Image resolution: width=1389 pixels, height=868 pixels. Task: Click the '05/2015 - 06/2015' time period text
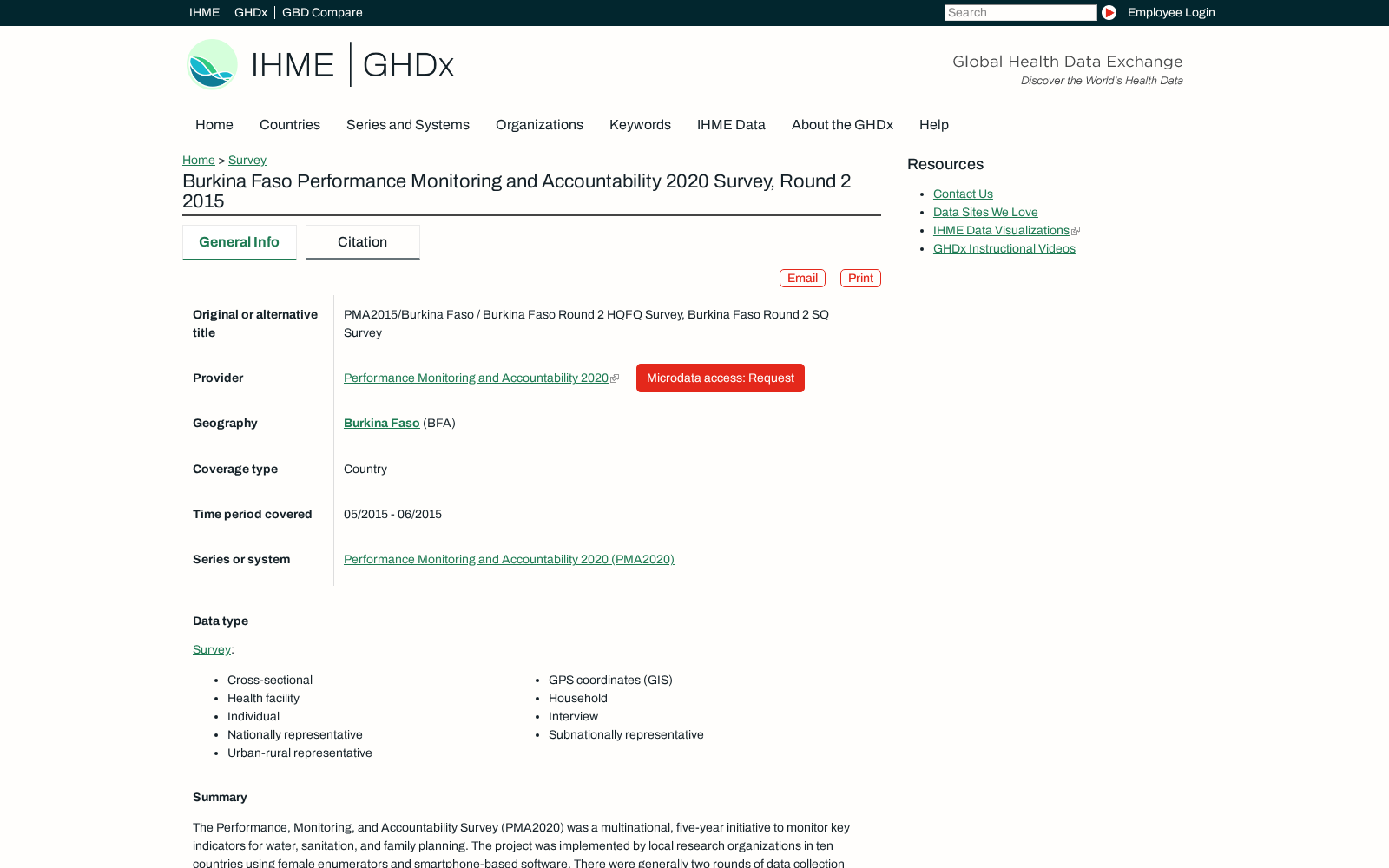tap(392, 515)
